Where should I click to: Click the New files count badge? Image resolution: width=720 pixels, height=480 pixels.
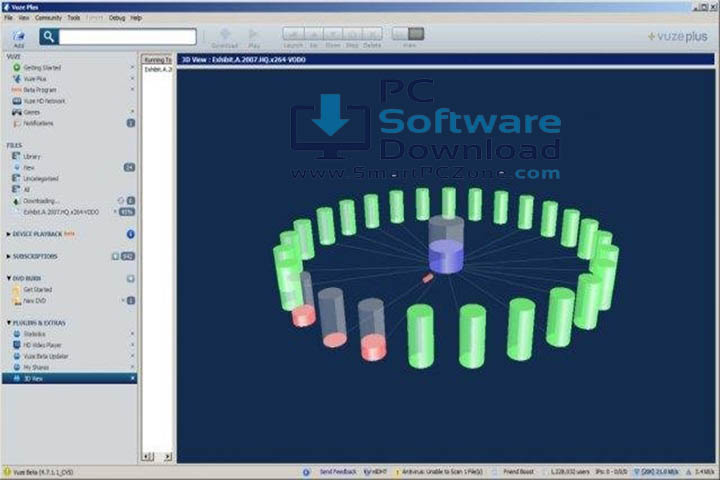129,168
